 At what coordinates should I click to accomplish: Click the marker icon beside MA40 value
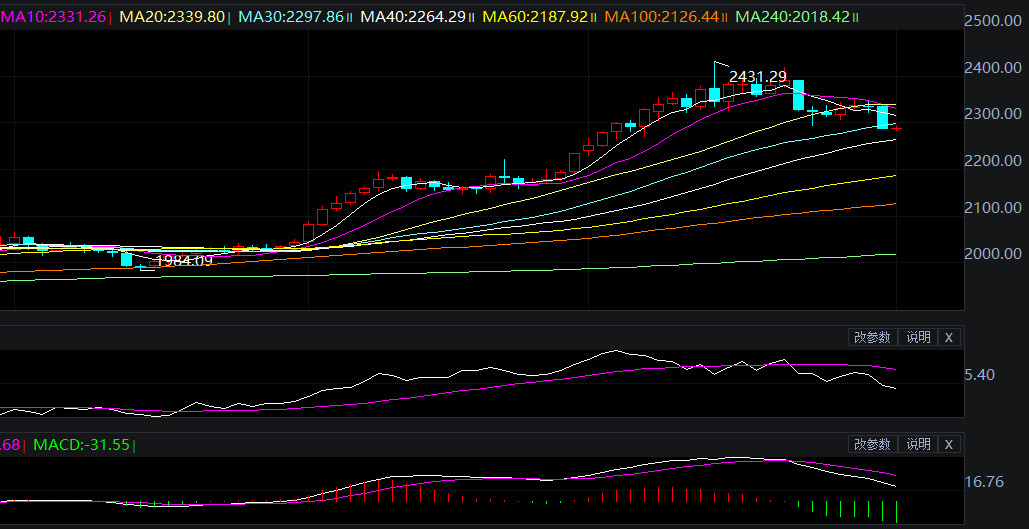click(473, 17)
